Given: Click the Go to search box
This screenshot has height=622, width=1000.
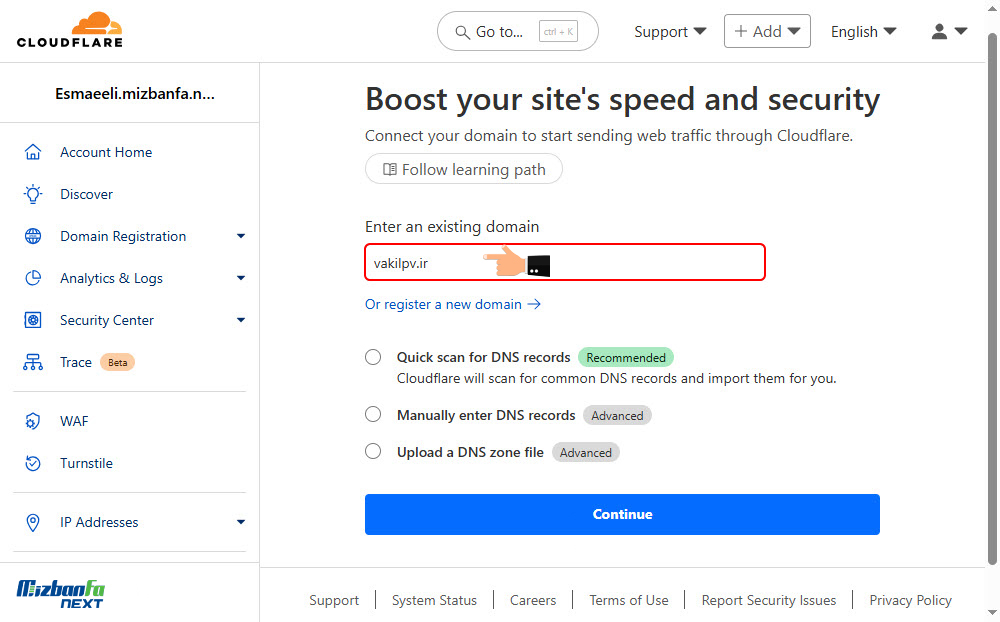Looking at the screenshot, I should click(517, 31).
